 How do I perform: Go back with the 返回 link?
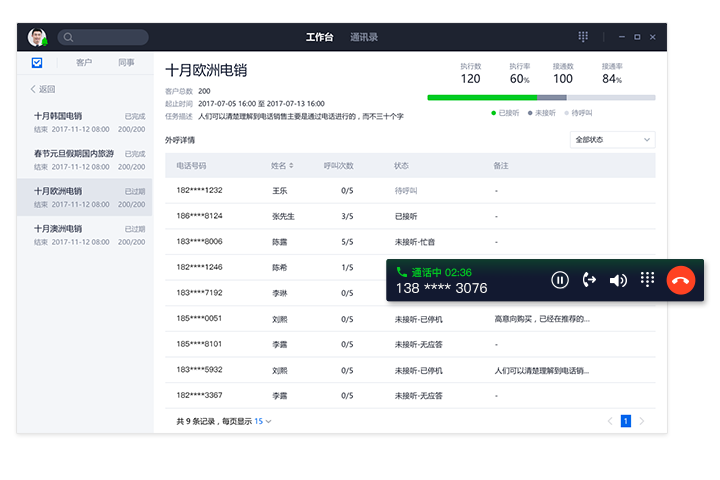(43, 89)
